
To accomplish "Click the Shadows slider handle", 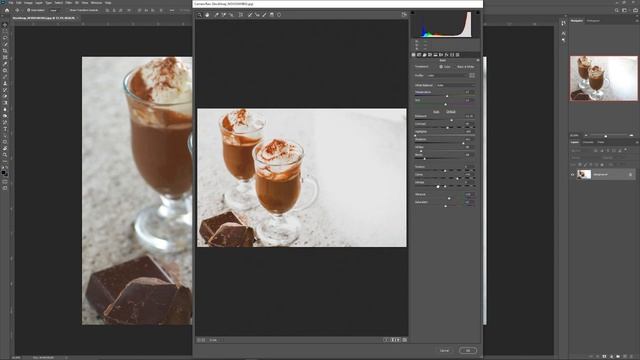I will coord(463,143).
